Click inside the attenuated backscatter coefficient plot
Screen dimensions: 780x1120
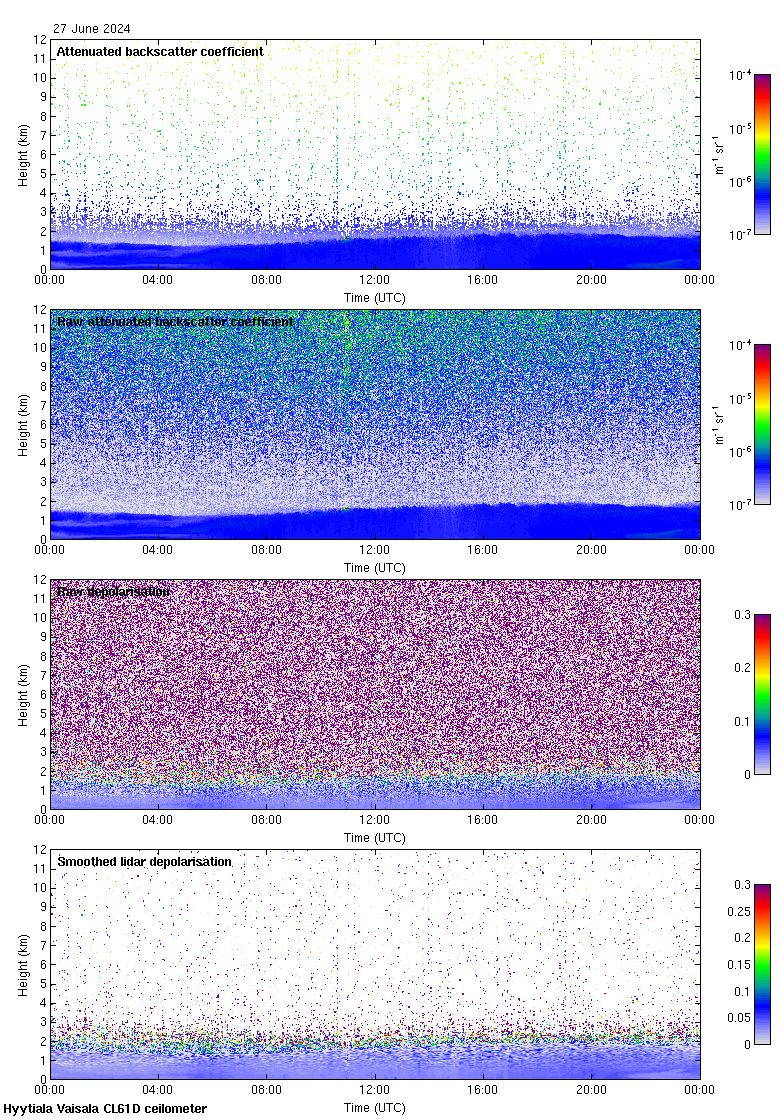[374, 154]
